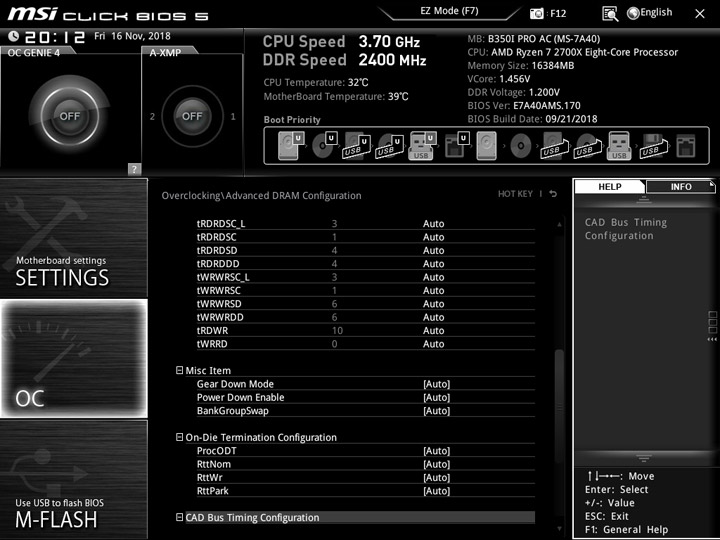This screenshot has width=720, height=540.
Task: Click the F12 screenshot camera icon
Action: pyautogui.click(x=536, y=13)
